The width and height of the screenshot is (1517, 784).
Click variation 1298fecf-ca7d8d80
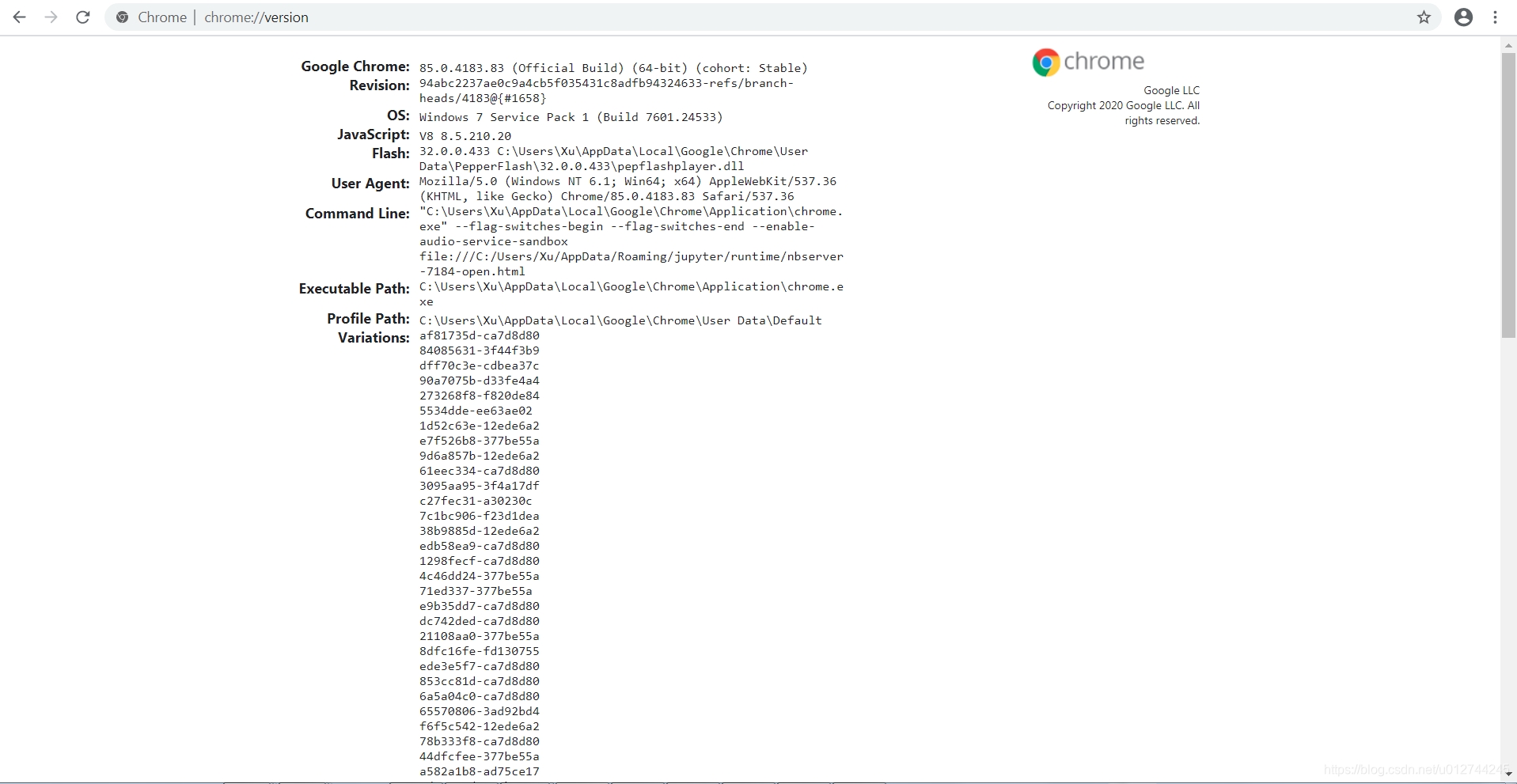point(480,561)
